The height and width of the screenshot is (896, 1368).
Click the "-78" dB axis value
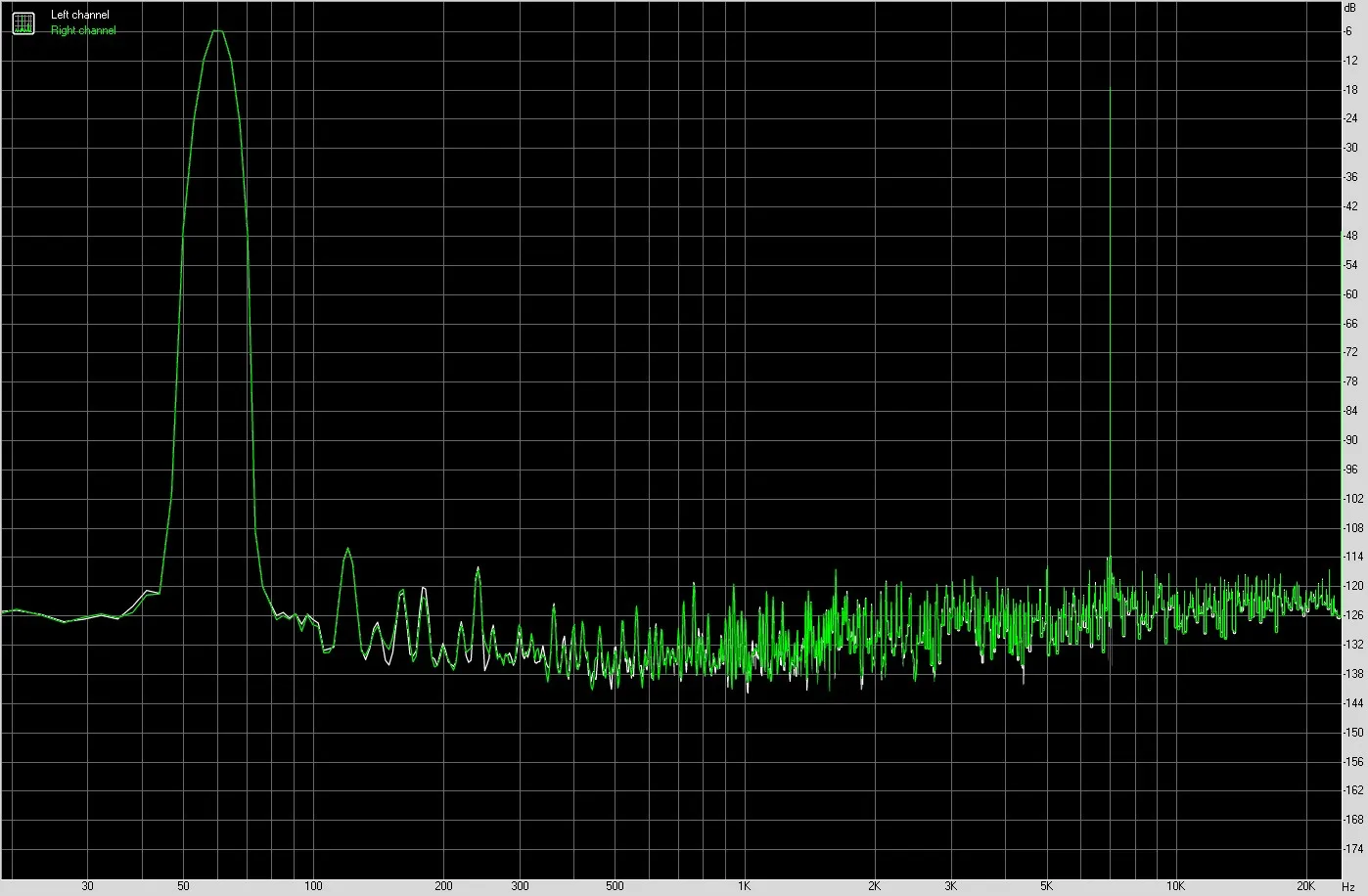coord(1350,381)
